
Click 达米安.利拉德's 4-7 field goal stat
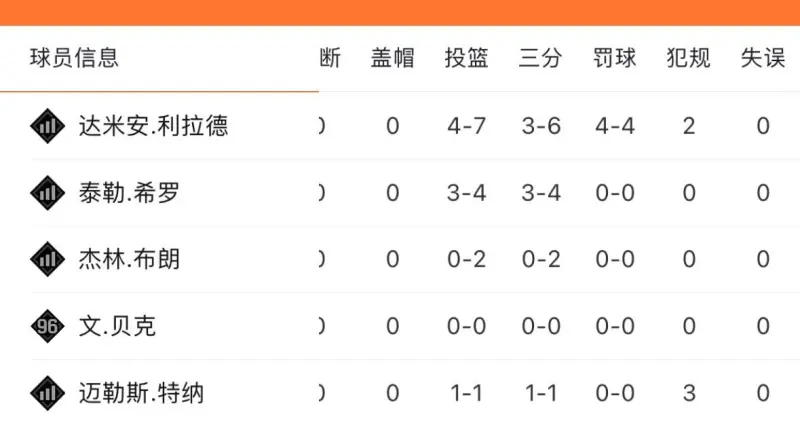(x=466, y=126)
